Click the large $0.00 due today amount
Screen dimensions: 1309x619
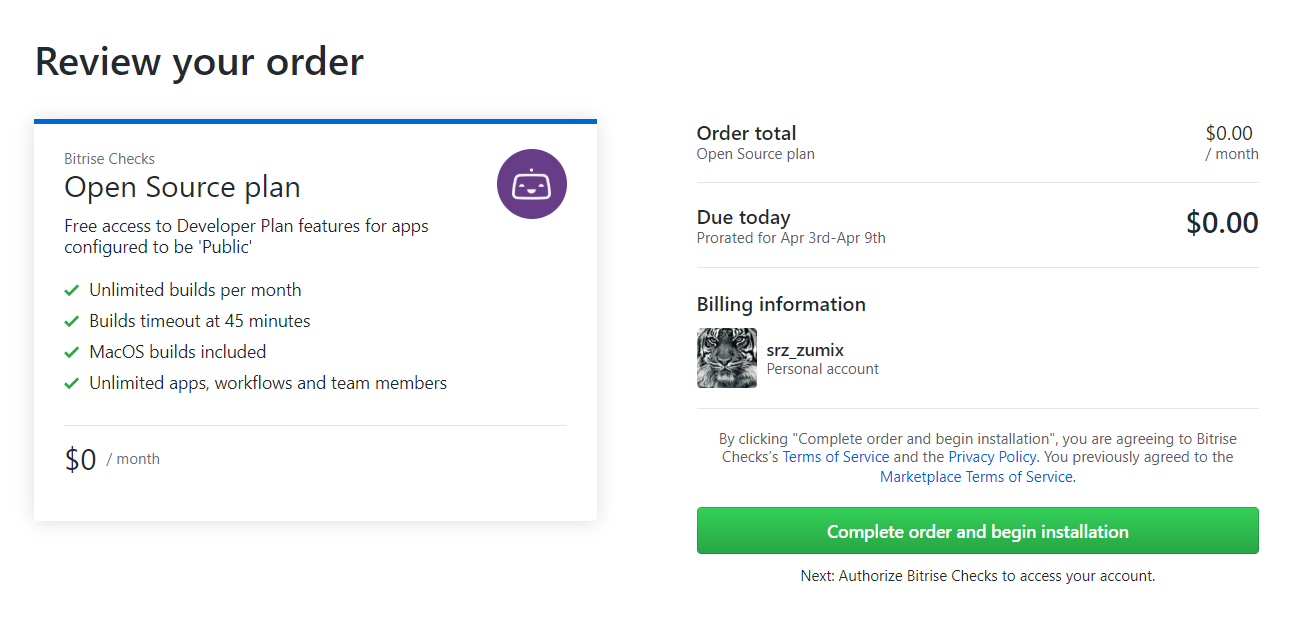point(1222,223)
